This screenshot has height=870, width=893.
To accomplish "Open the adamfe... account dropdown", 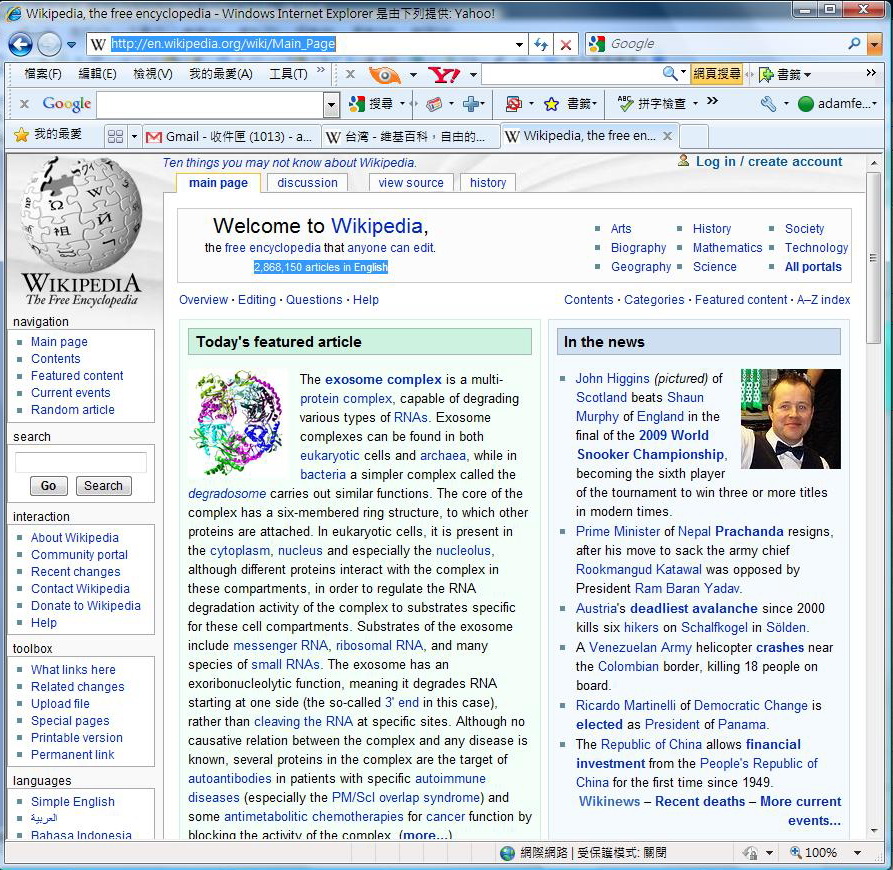I will click(x=837, y=104).
